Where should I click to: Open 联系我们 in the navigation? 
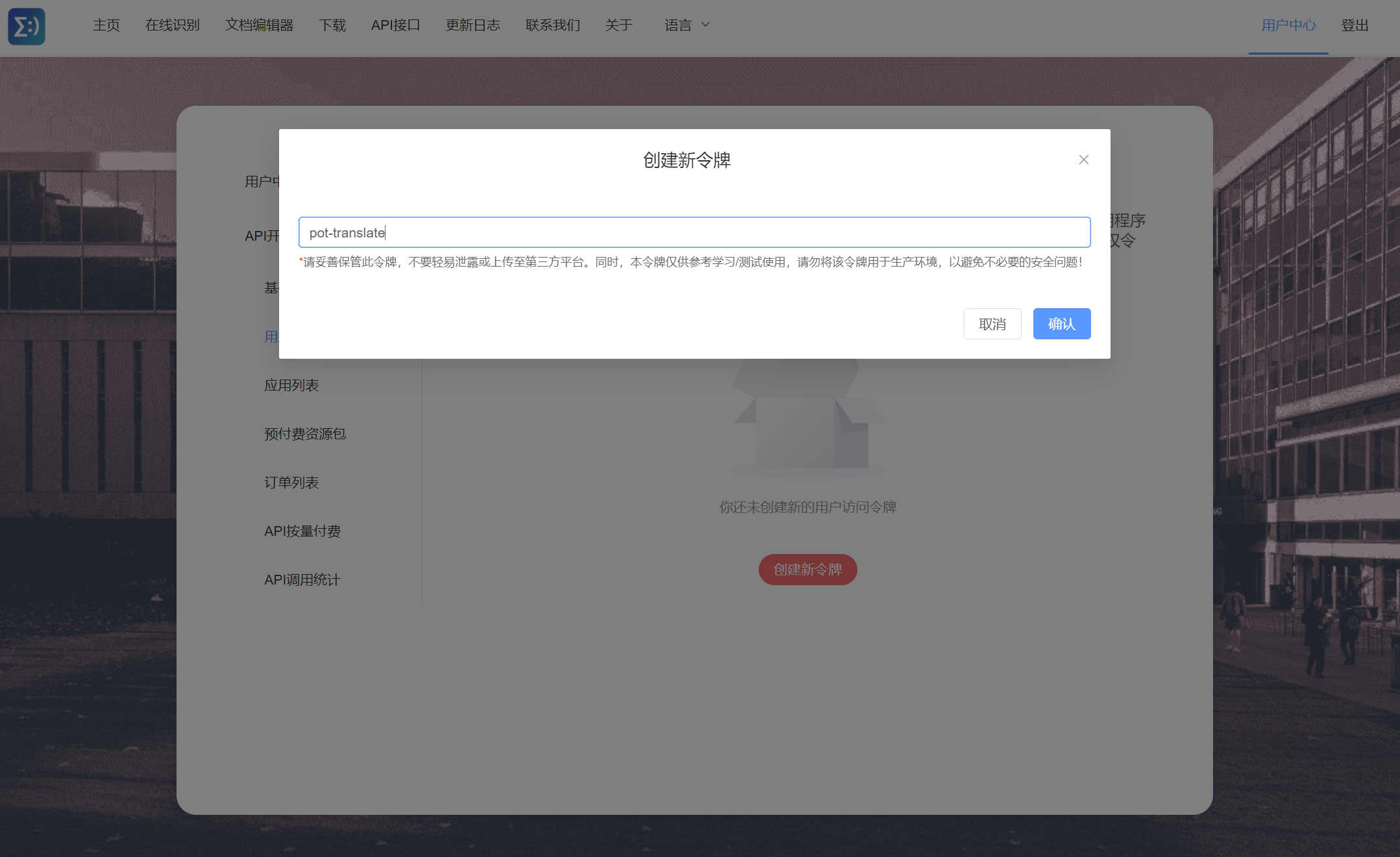[552, 25]
